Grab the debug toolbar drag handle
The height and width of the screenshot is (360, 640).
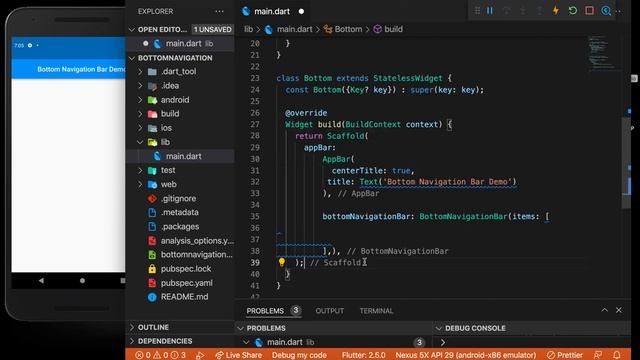tap(477, 11)
